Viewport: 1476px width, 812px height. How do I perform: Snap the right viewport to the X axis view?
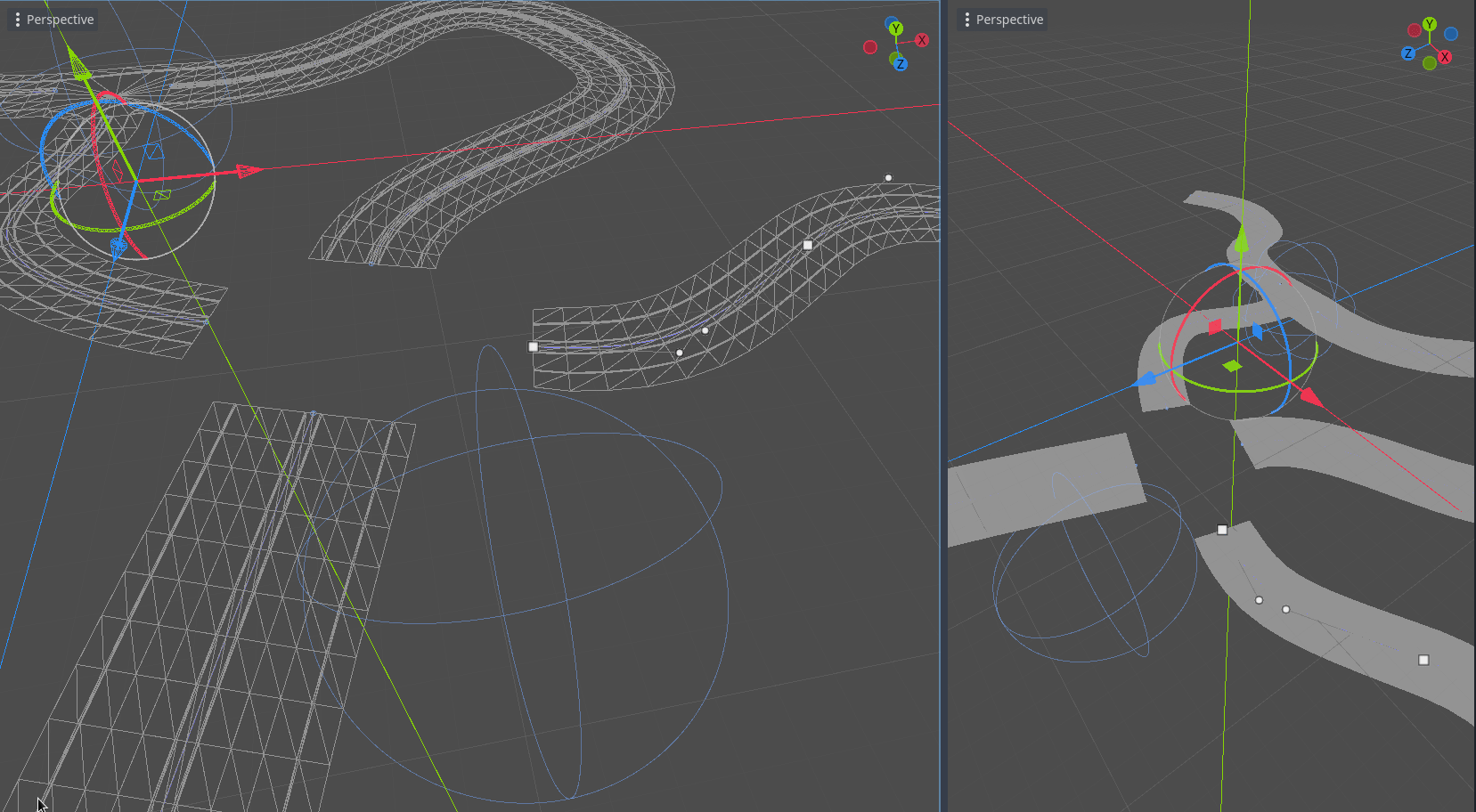click(x=1445, y=57)
